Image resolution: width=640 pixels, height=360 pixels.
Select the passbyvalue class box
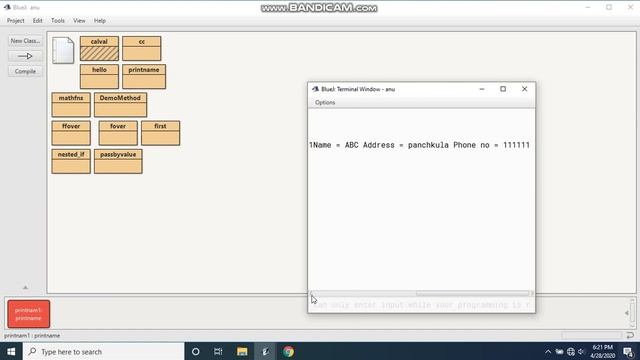coord(118,161)
